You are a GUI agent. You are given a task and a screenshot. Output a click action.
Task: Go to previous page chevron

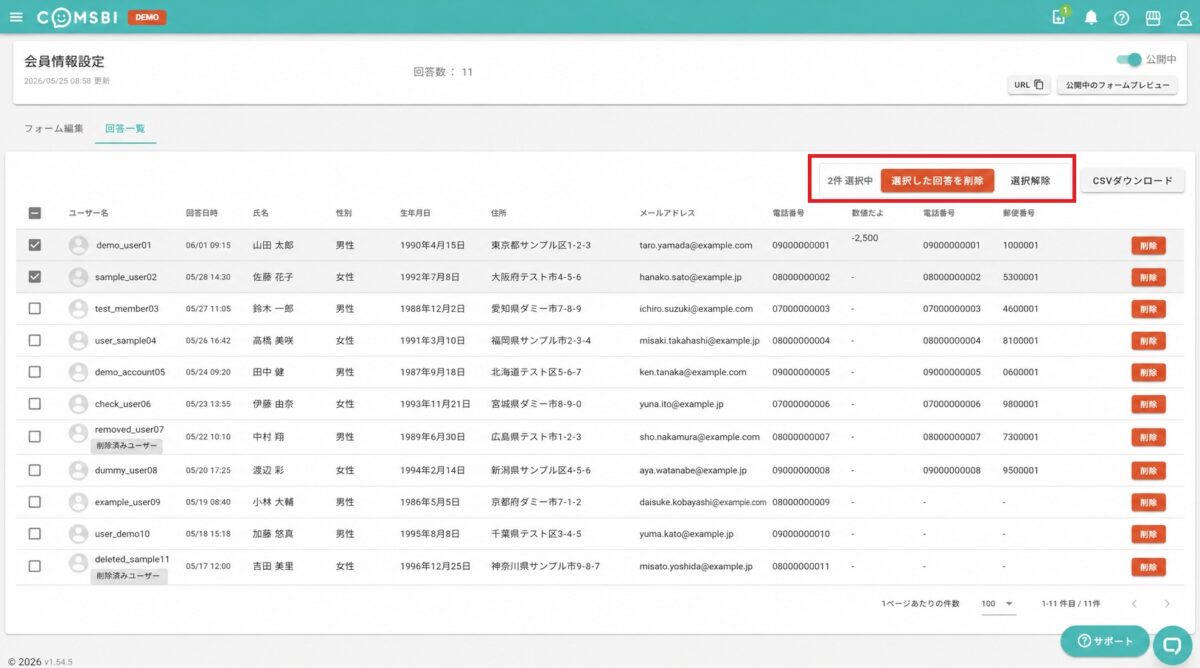pyautogui.click(x=1134, y=604)
